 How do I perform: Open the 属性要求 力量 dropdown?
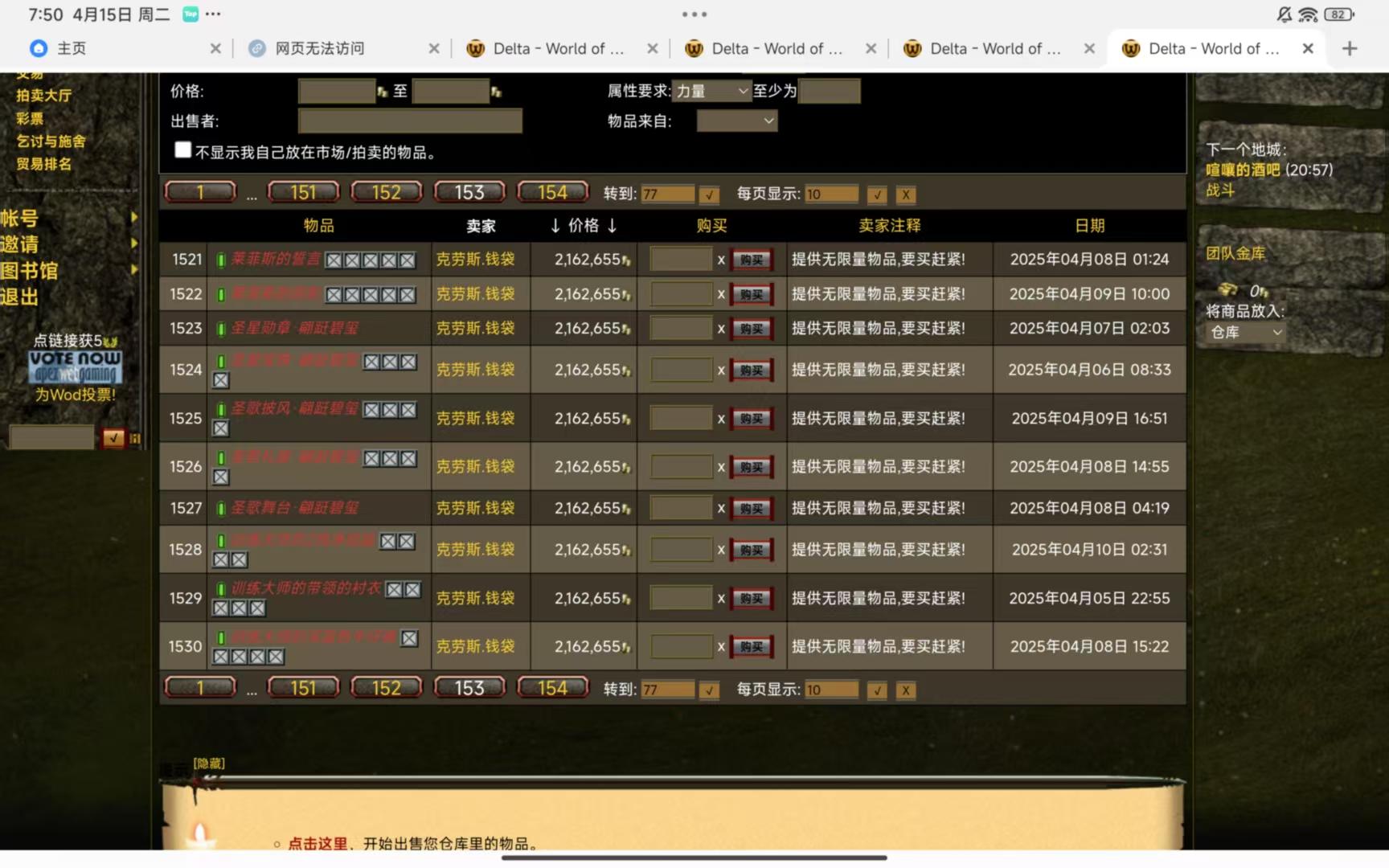[711, 92]
